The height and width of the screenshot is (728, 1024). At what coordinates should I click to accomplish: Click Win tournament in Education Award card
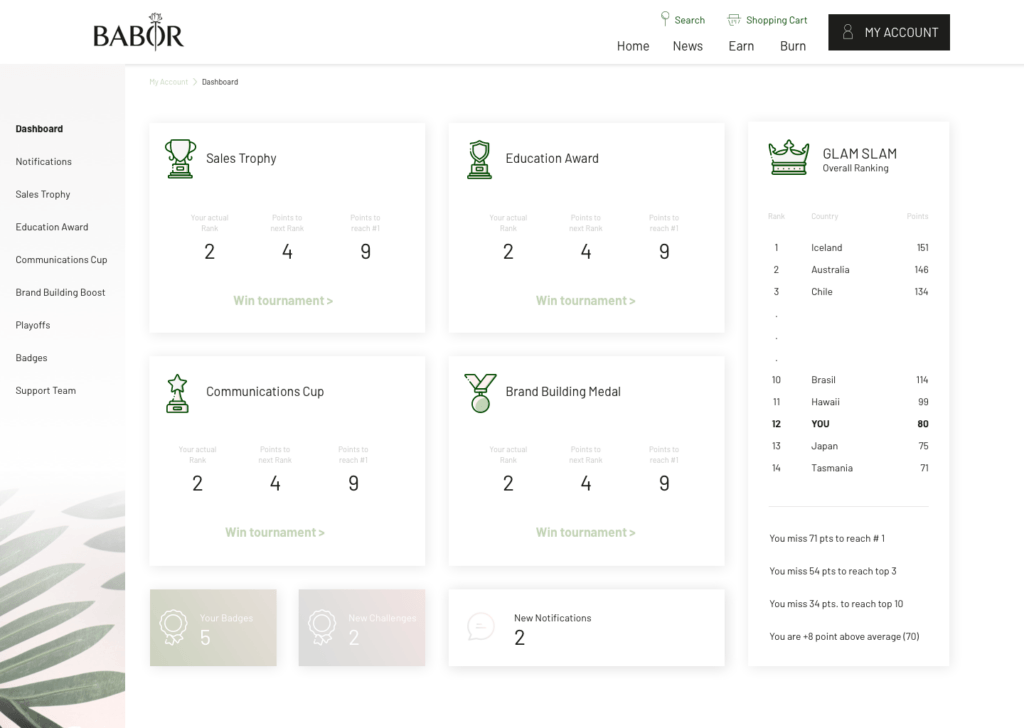[586, 301]
